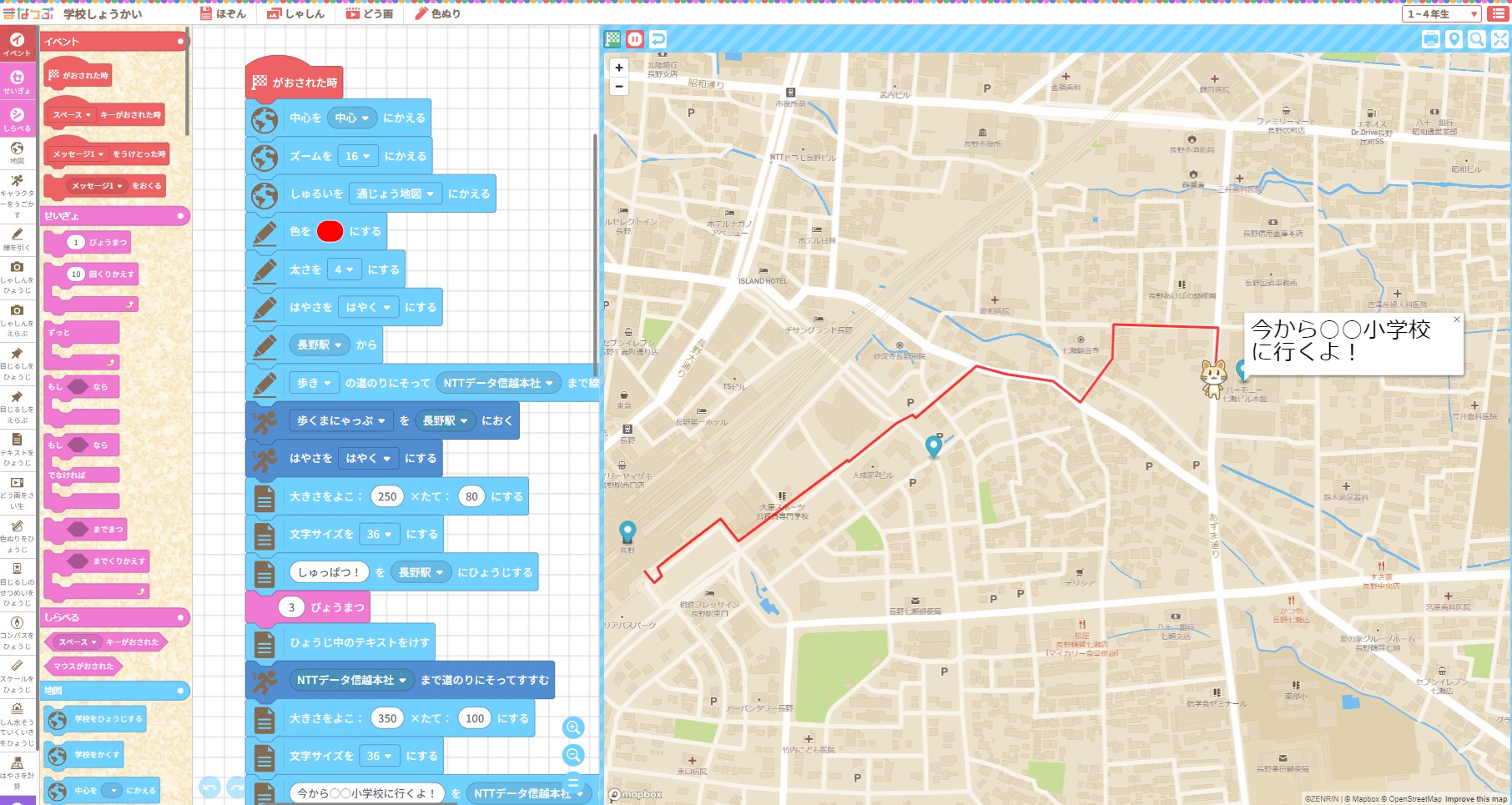Zoom in the map with the plus button

[x=618, y=68]
